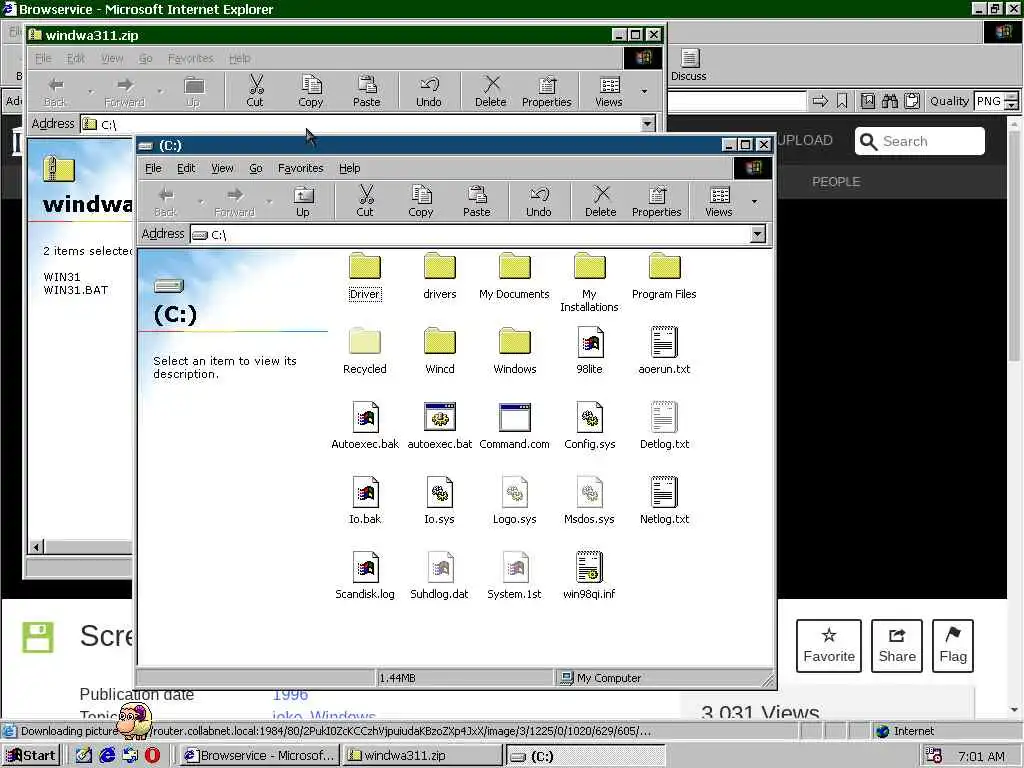Select the Io.bak file
Image resolution: width=1024 pixels, height=768 pixels.
point(364,501)
